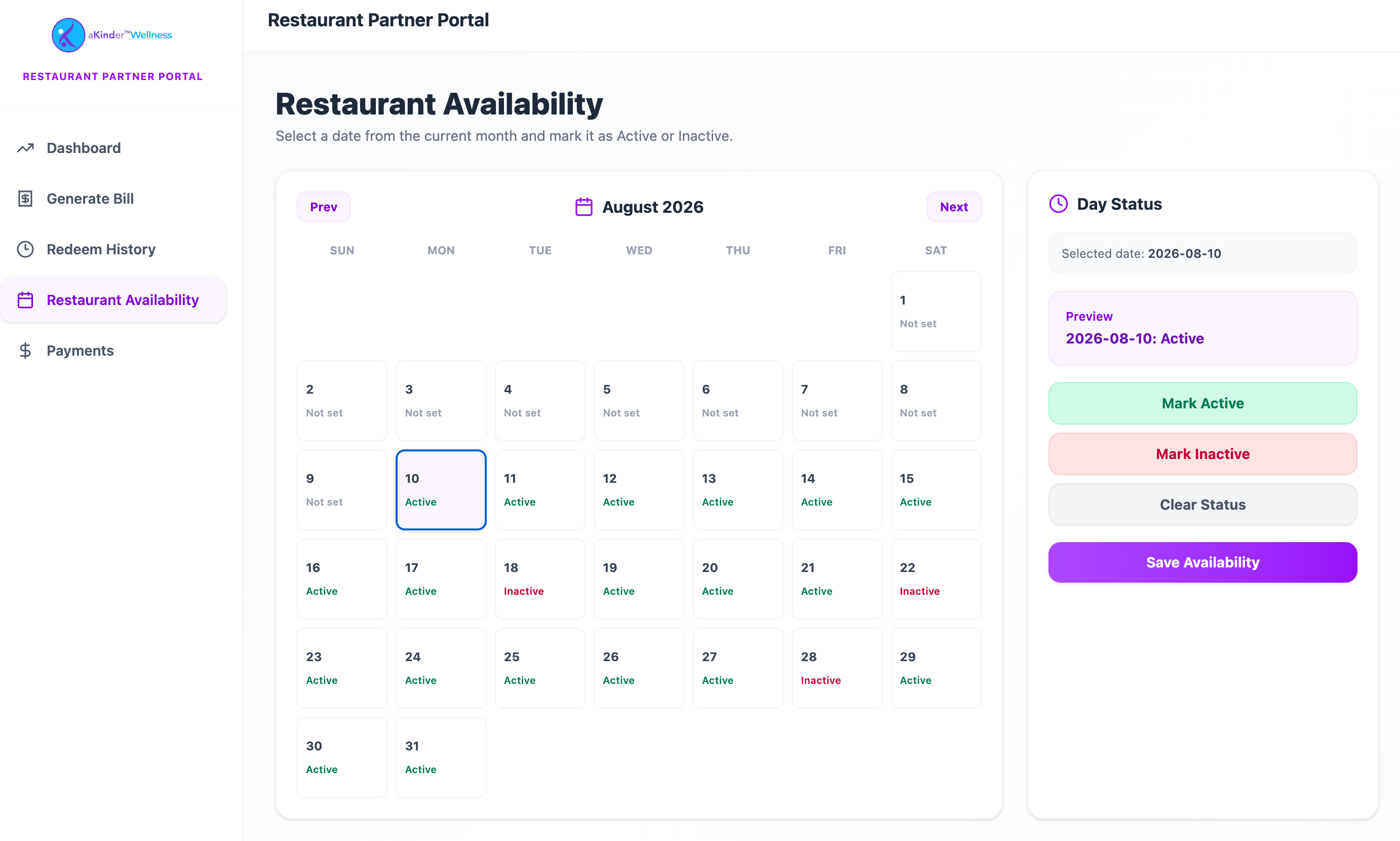Choose day 29 Active cell
1400x841 pixels.
pyautogui.click(x=936, y=668)
